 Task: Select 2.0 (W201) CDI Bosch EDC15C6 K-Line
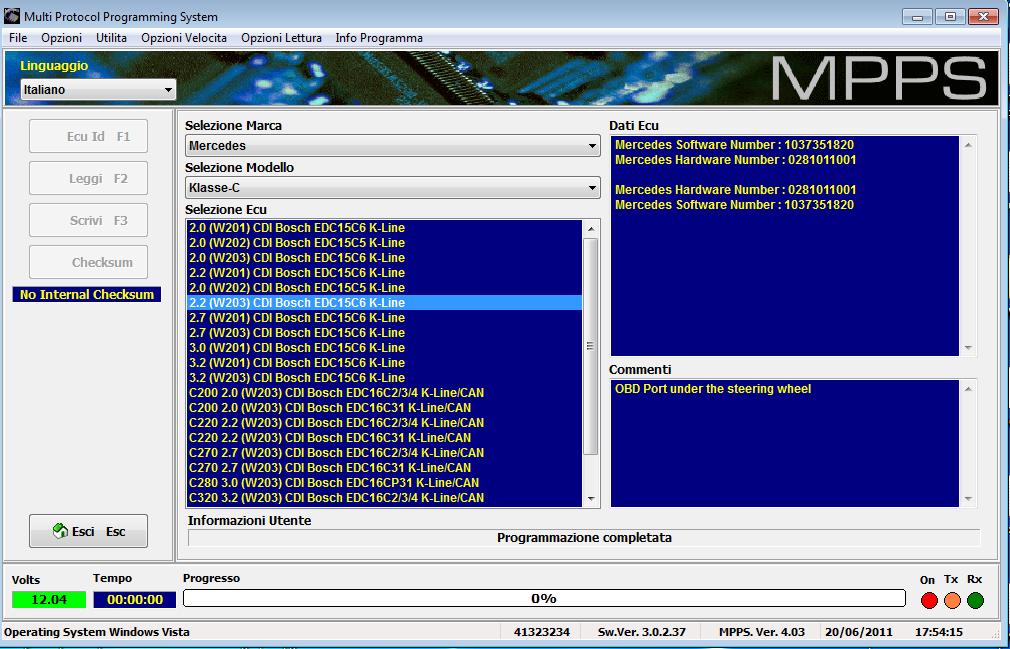pos(385,228)
